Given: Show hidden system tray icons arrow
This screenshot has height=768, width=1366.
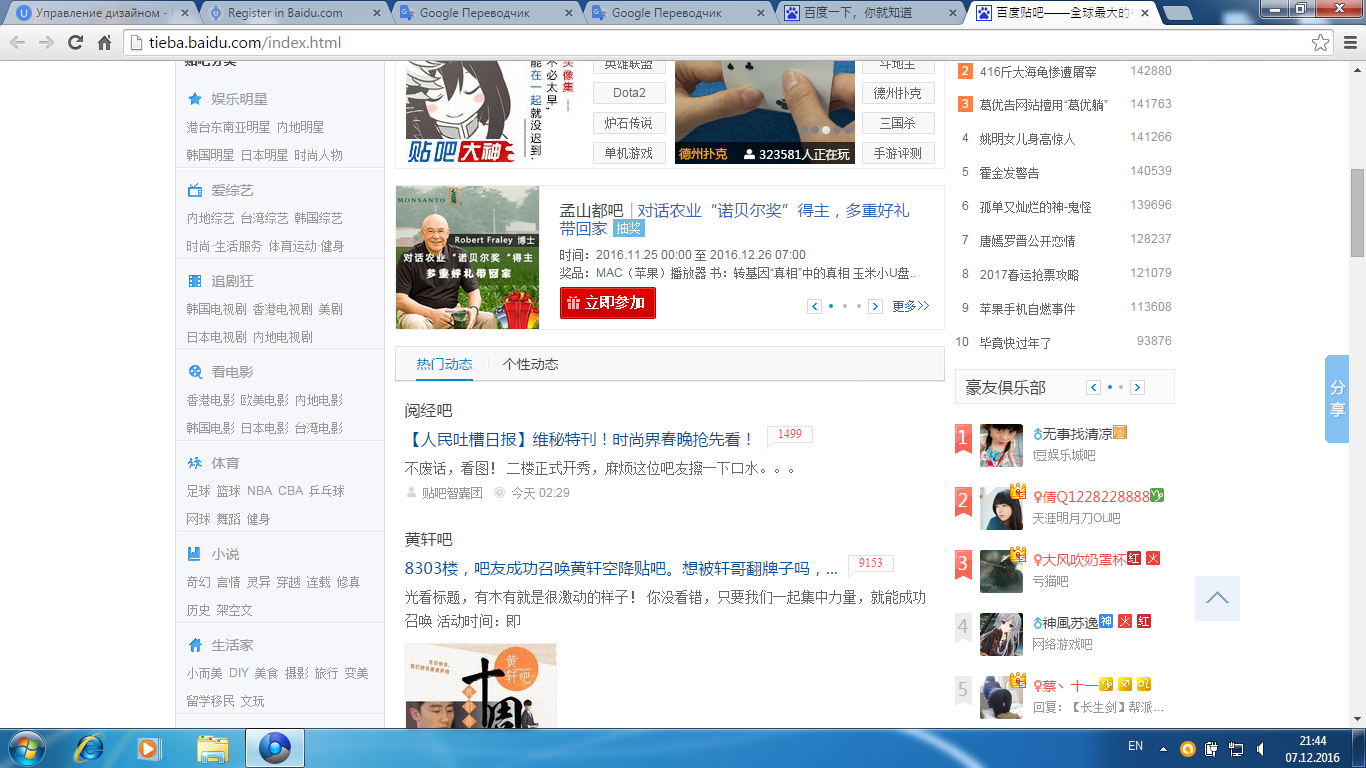Looking at the screenshot, I should pyautogui.click(x=1163, y=748).
